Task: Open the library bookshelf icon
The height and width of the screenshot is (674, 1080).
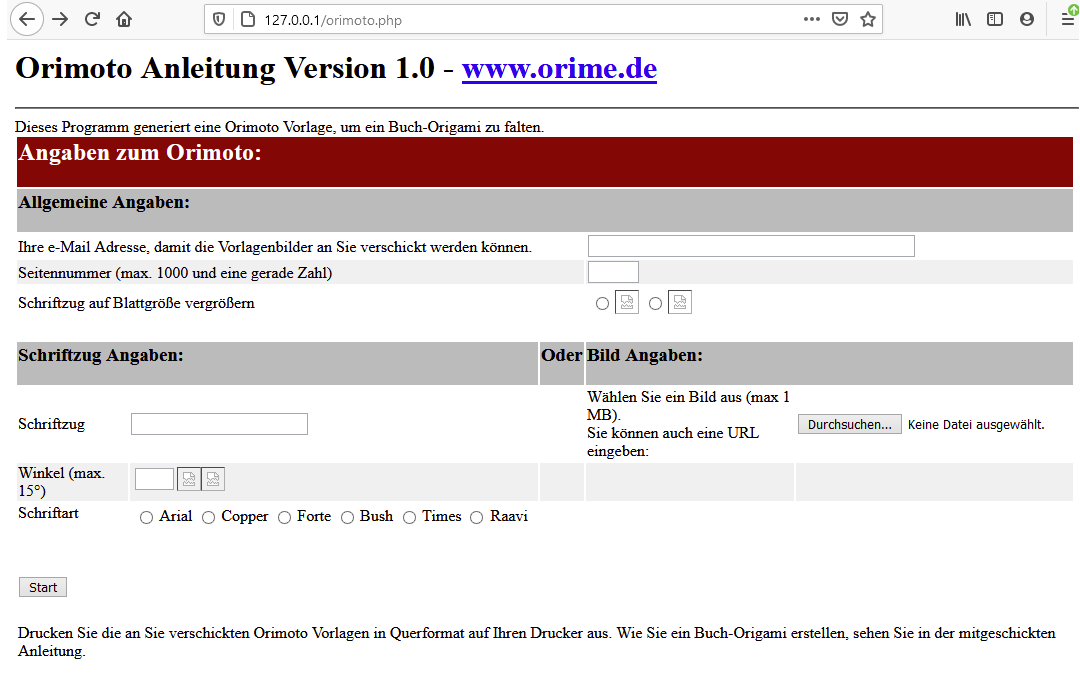Action: pyautogui.click(x=963, y=19)
